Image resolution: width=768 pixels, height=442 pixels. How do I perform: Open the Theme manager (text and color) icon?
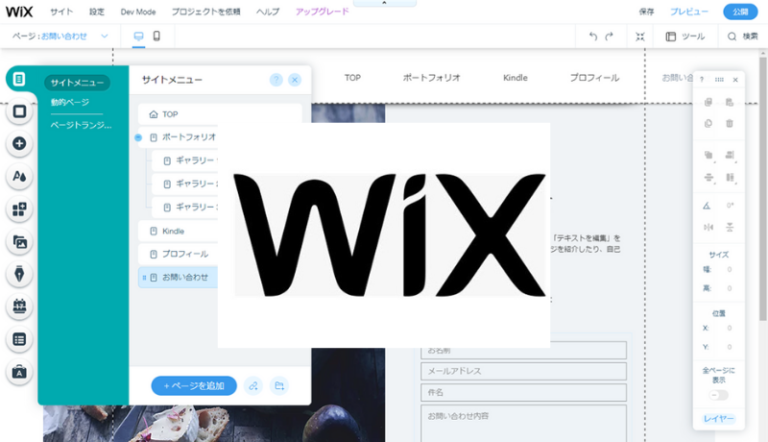[x=19, y=176]
